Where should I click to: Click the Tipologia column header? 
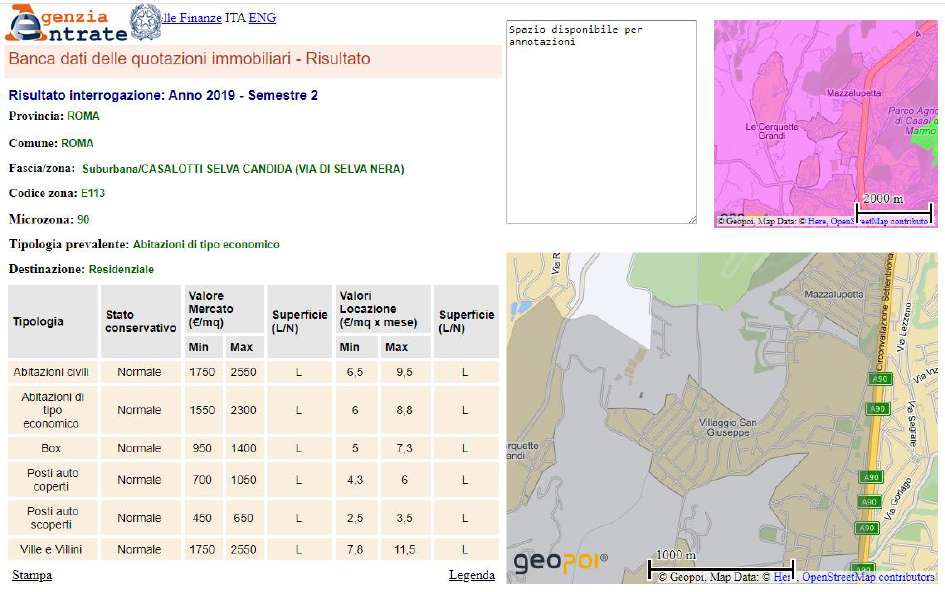point(38,321)
